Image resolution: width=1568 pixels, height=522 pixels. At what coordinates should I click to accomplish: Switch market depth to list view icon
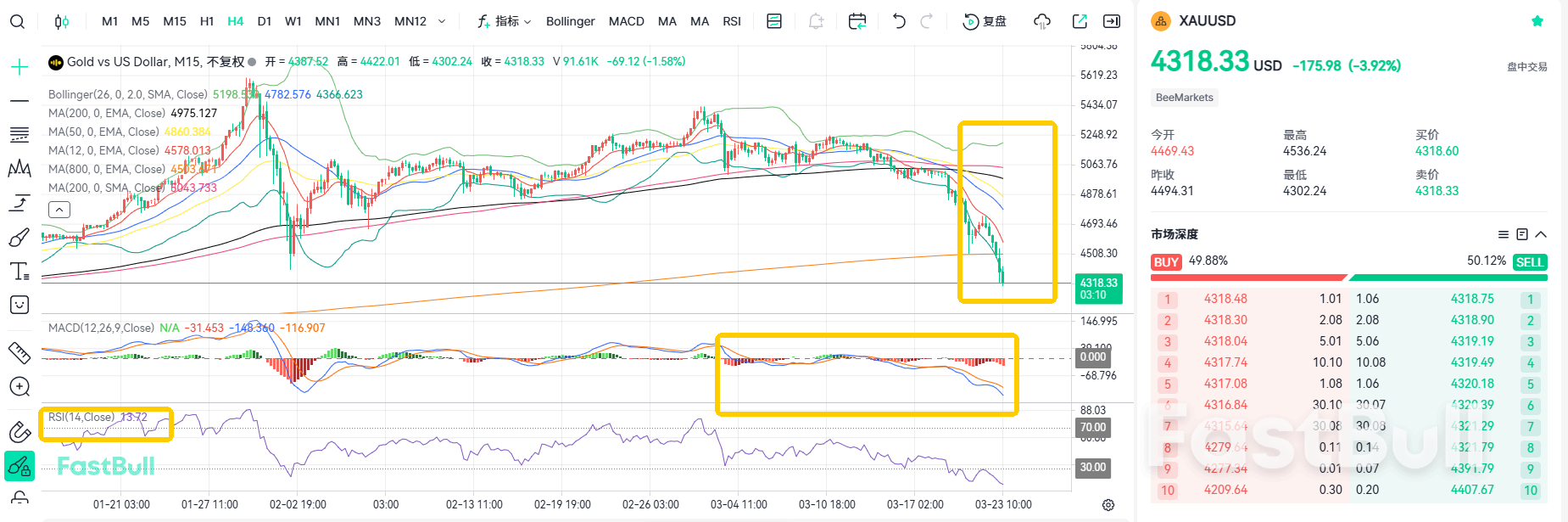click(x=1504, y=234)
